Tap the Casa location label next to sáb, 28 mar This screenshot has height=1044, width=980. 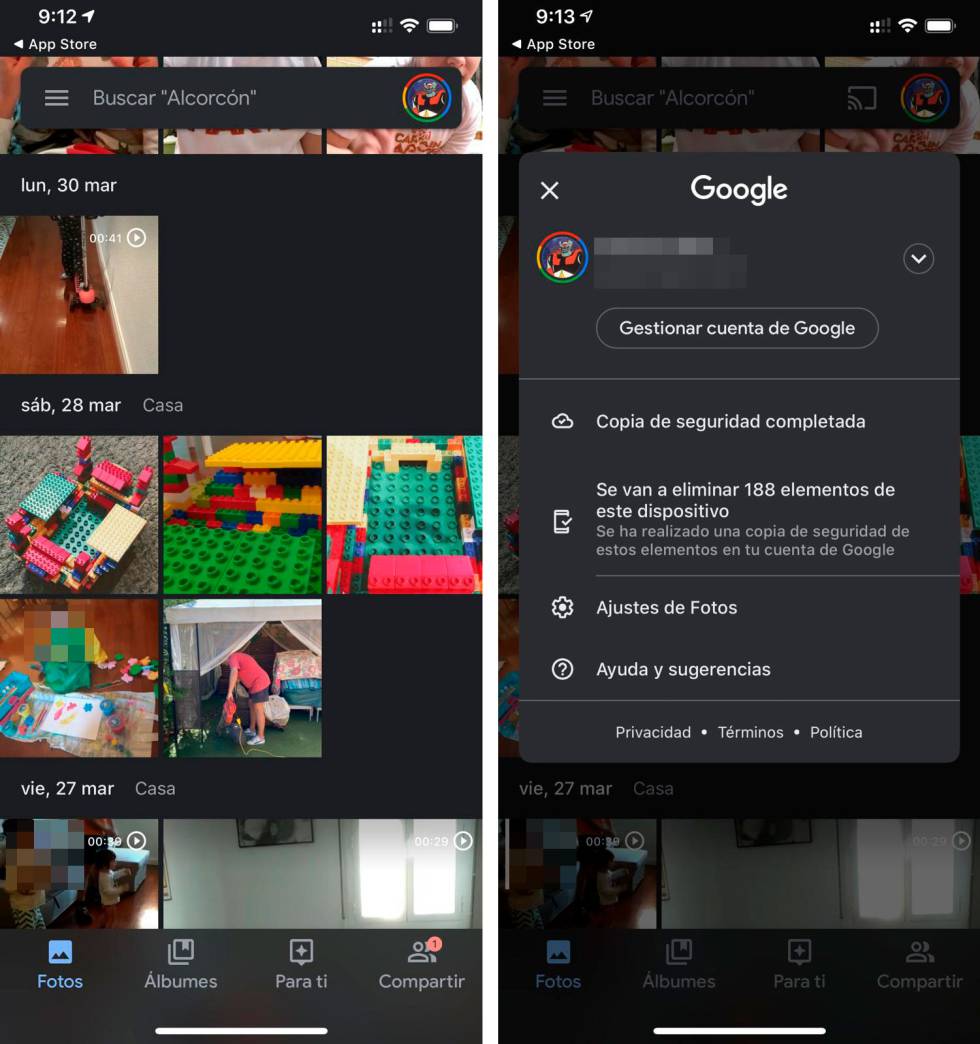click(162, 405)
